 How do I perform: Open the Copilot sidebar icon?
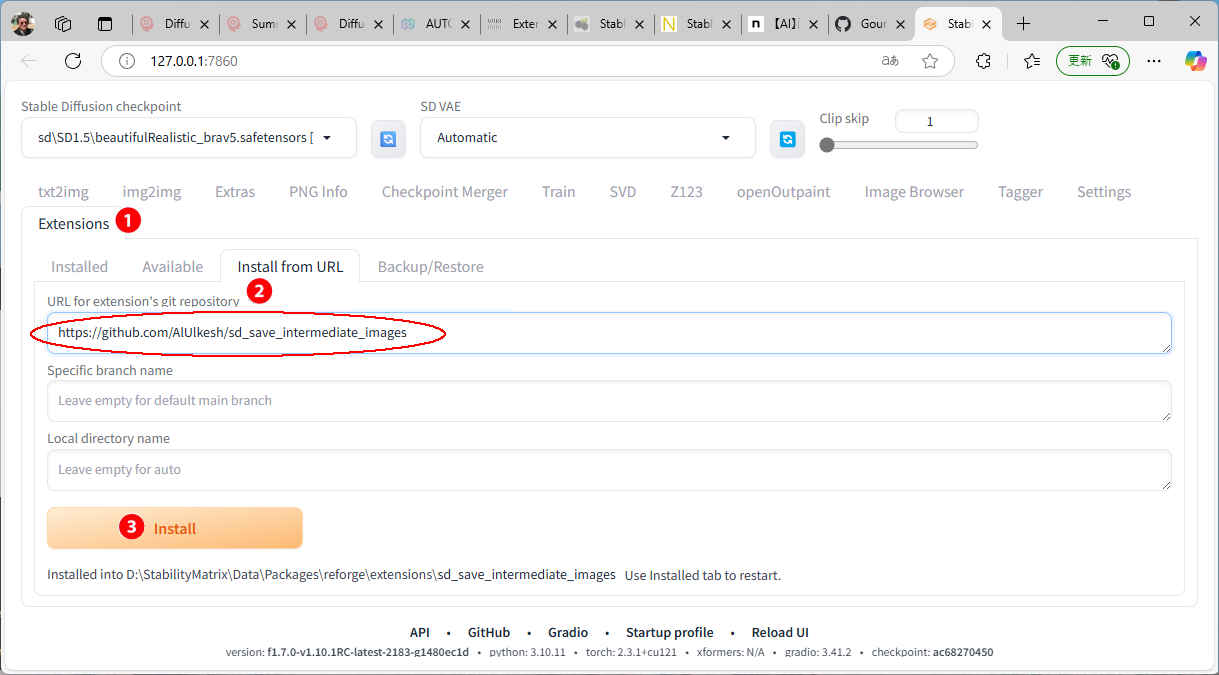1195,61
